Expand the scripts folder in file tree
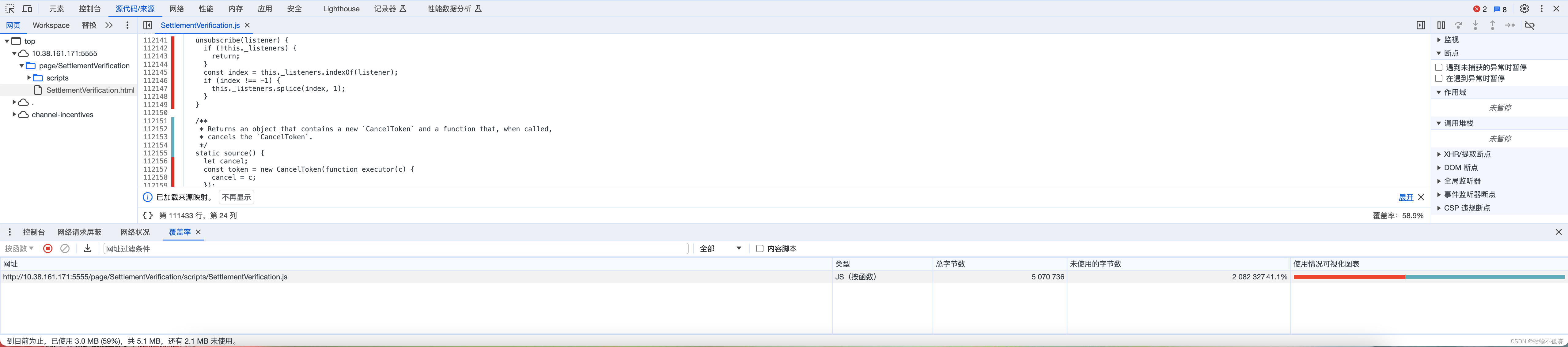The width and height of the screenshot is (1568, 347). tap(29, 78)
